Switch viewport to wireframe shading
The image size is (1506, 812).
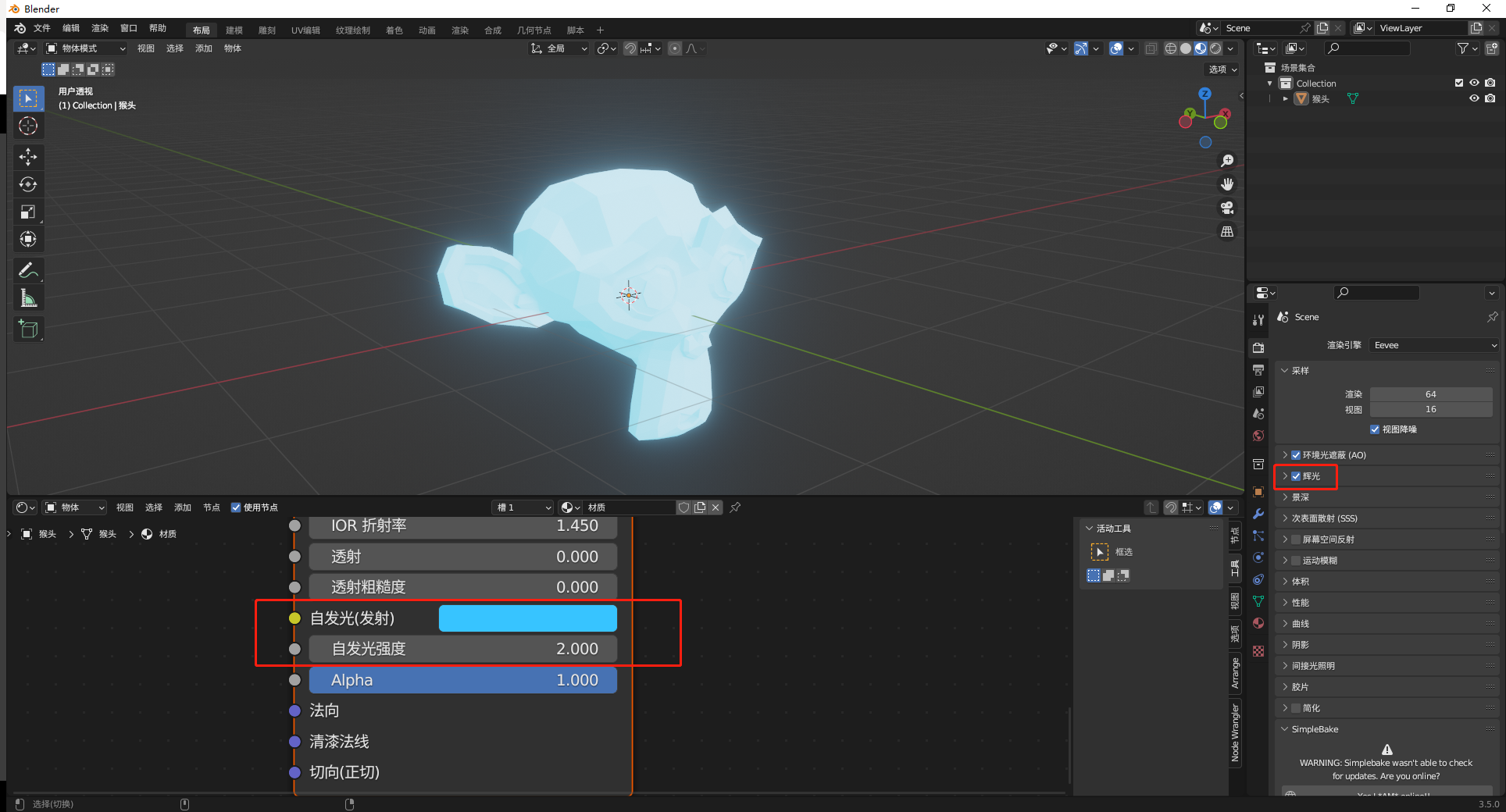[x=1170, y=48]
